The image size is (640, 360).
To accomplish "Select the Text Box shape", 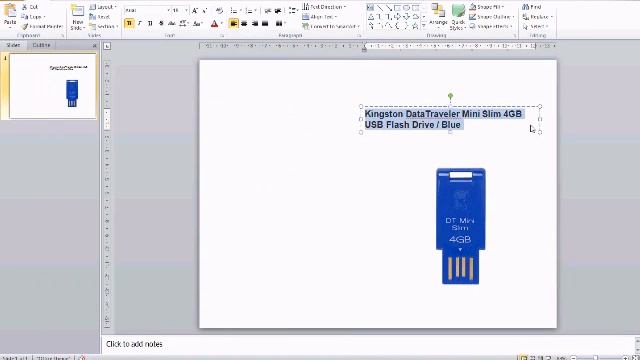I will (370, 7).
